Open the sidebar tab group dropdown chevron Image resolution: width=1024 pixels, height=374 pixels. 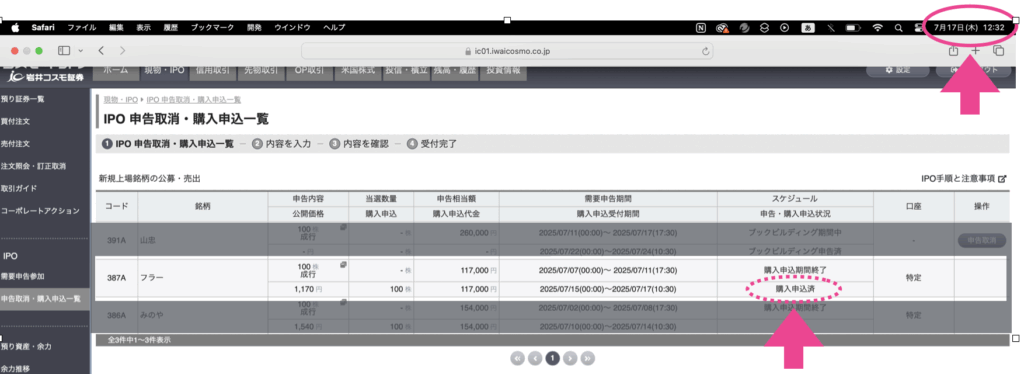80,50
